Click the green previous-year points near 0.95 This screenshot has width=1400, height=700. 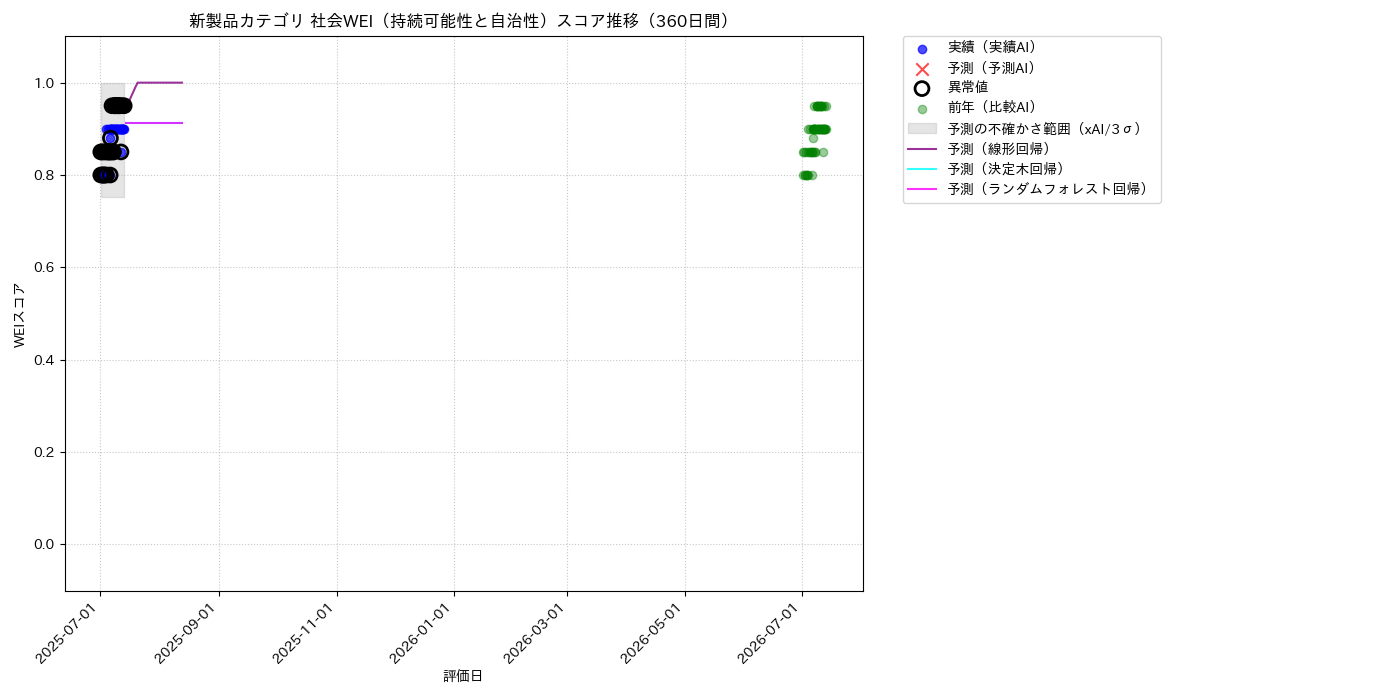coord(820,106)
